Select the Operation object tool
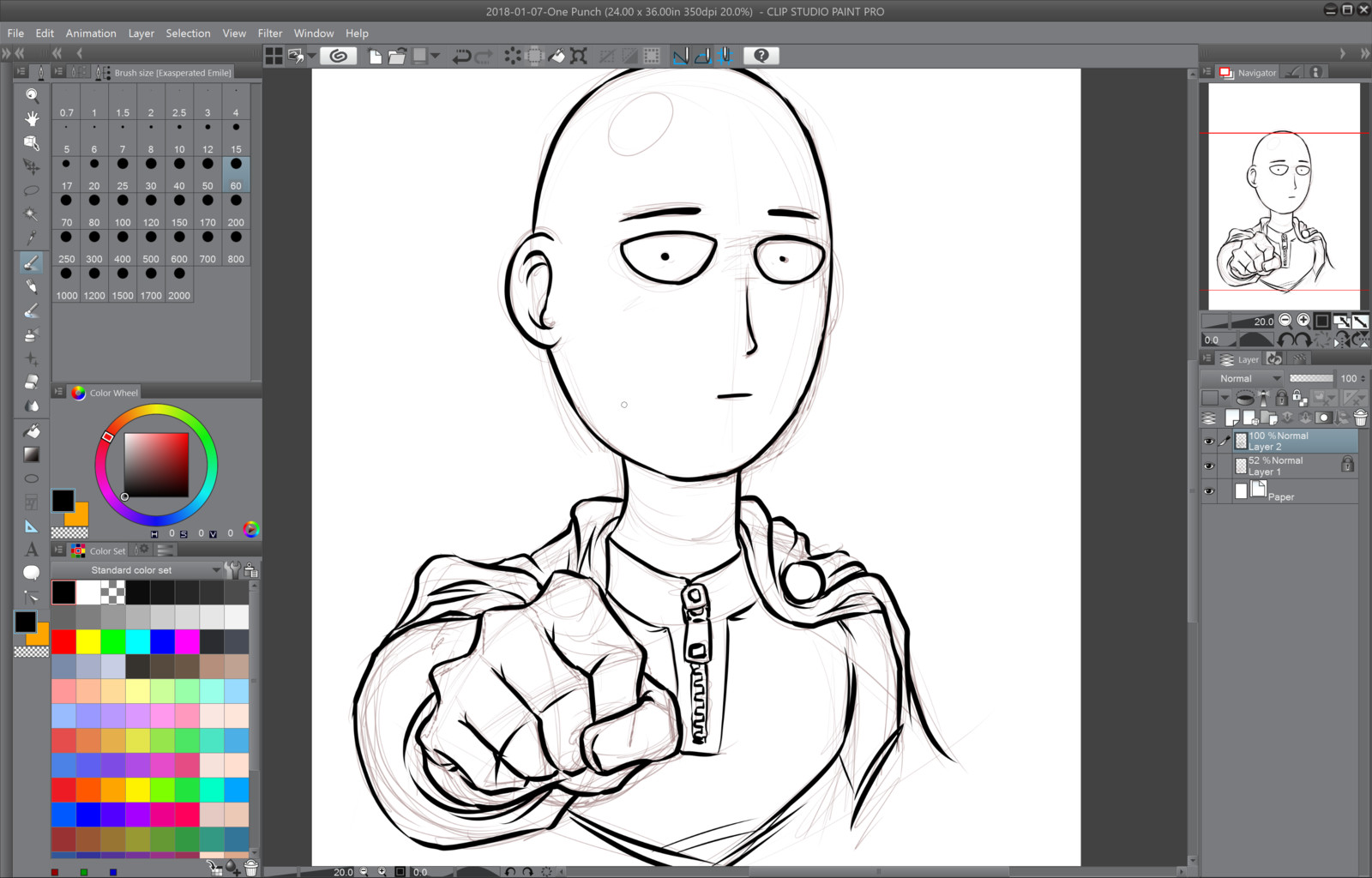The height and width of the screenshot is (878, 1372). [x=32, y=142]
